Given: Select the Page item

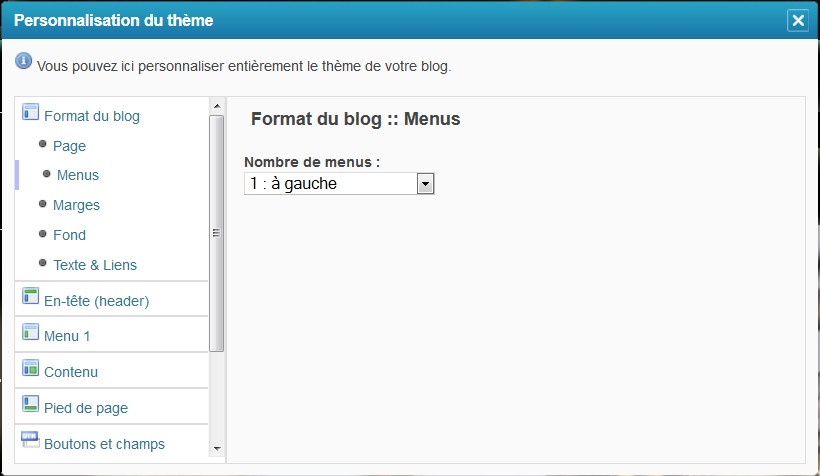Looking at the screenshot, I should click(x=69, y=146).
